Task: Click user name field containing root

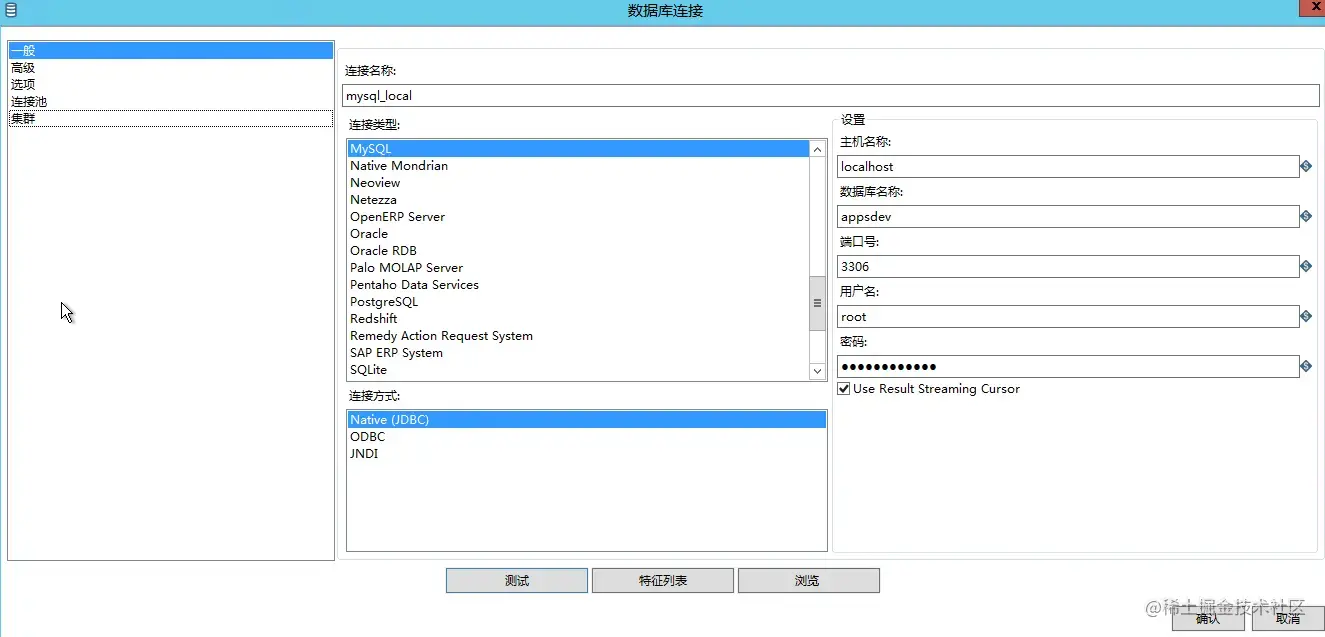Action: click(x=1068, y=316)
